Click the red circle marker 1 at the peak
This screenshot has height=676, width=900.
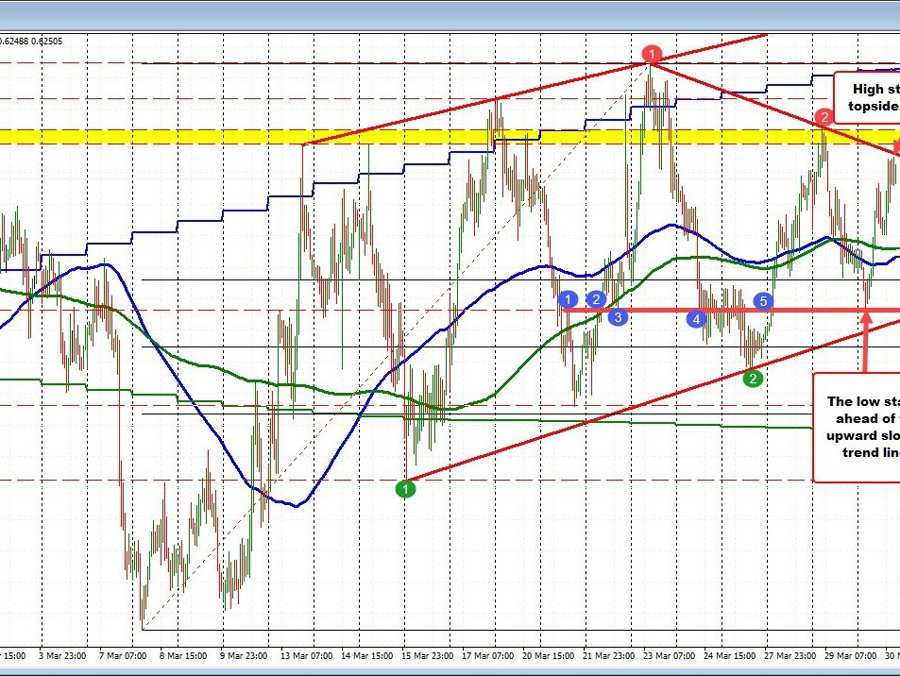[652, 53]
